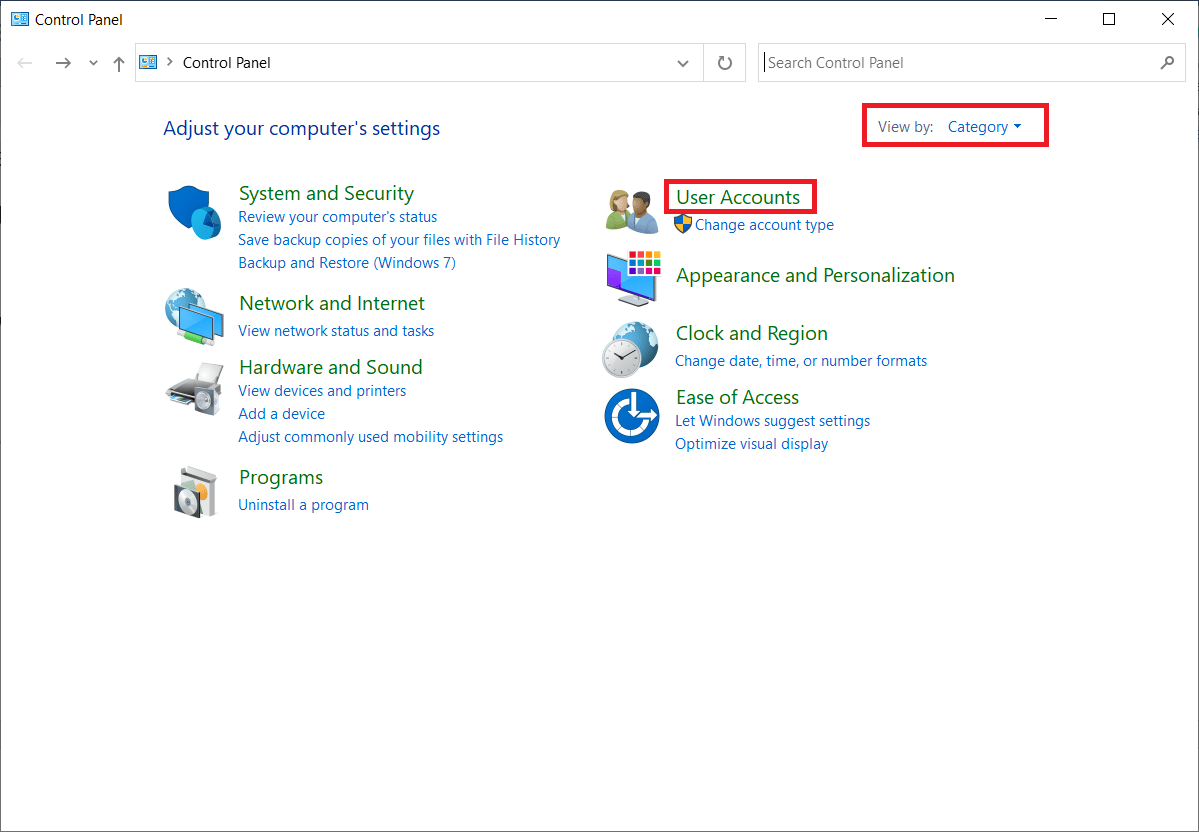Click the User Accounts heading link
Viewport: 1199px width, 832px height.
coord(738,197)
